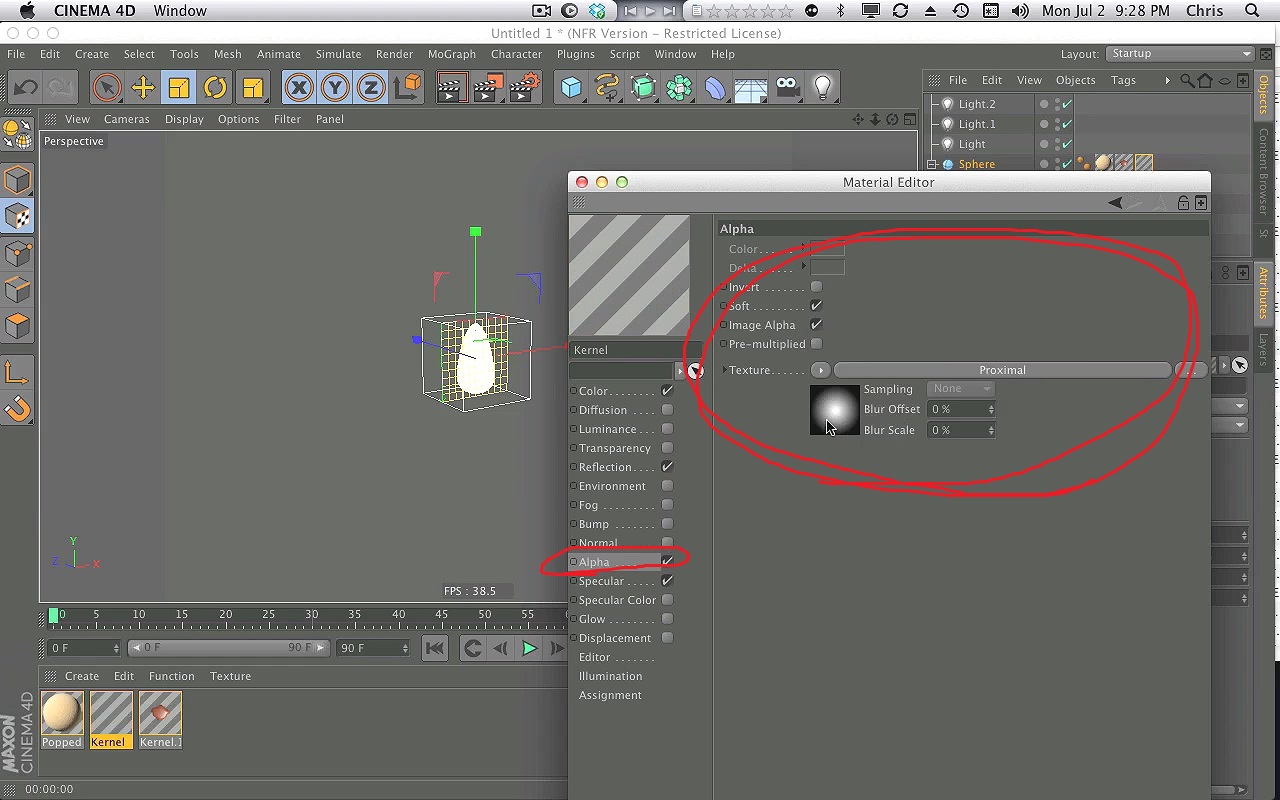Screen dimensions: 1280x800
Task: Select the Axis mode L-shaped icon
Action: [17, 373]
